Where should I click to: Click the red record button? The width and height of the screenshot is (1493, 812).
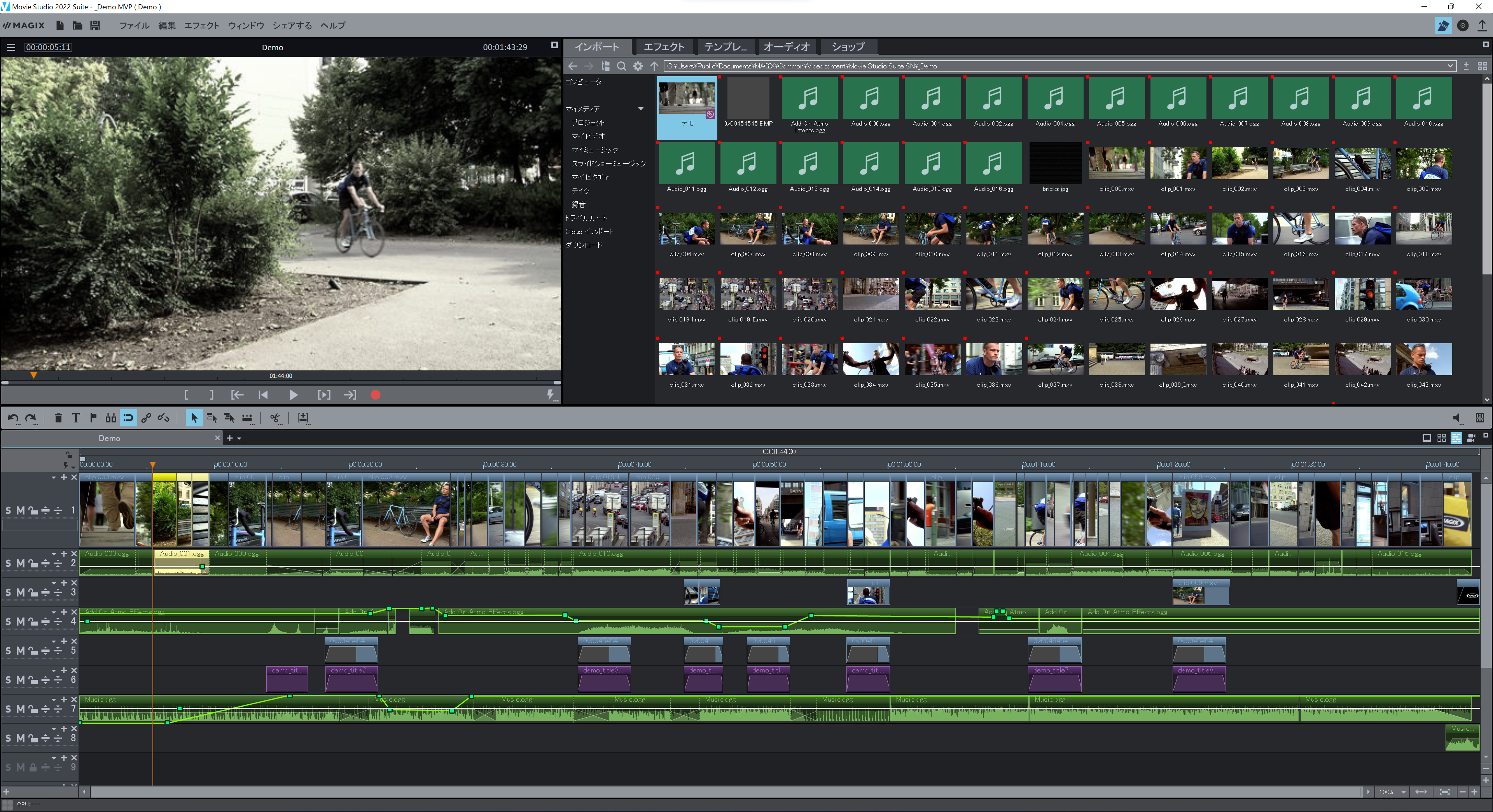click(x=375, y=395)
